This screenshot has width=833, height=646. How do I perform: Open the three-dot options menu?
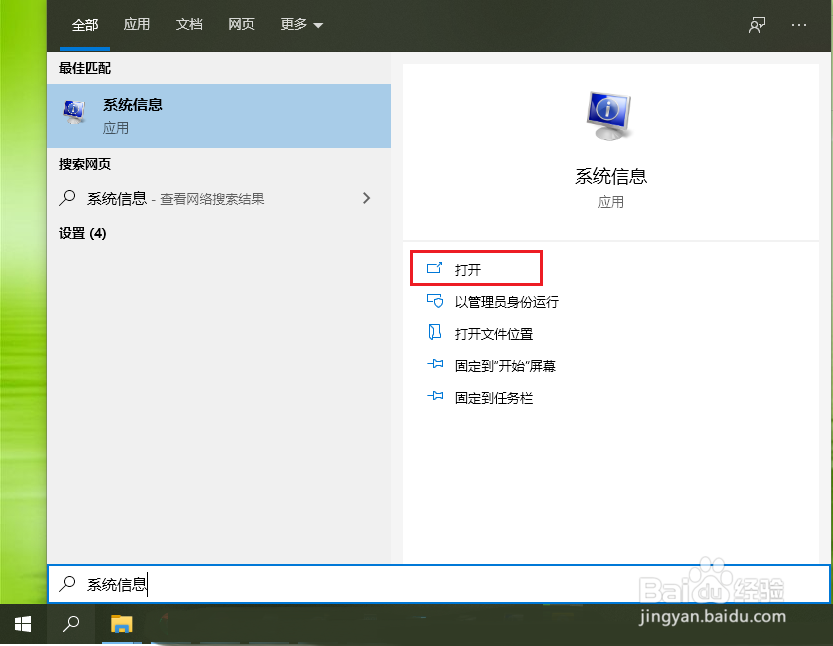pos(798,24)
